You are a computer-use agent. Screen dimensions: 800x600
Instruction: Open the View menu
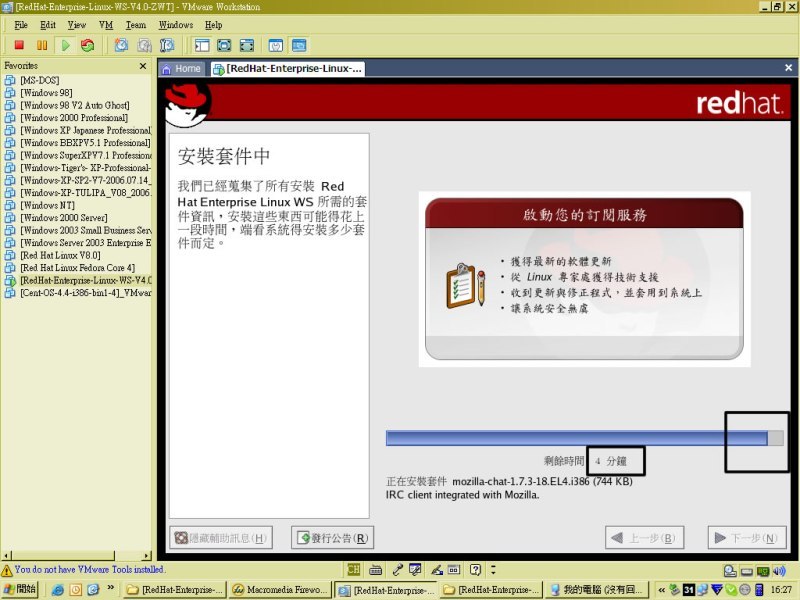[x=77, y=24]
